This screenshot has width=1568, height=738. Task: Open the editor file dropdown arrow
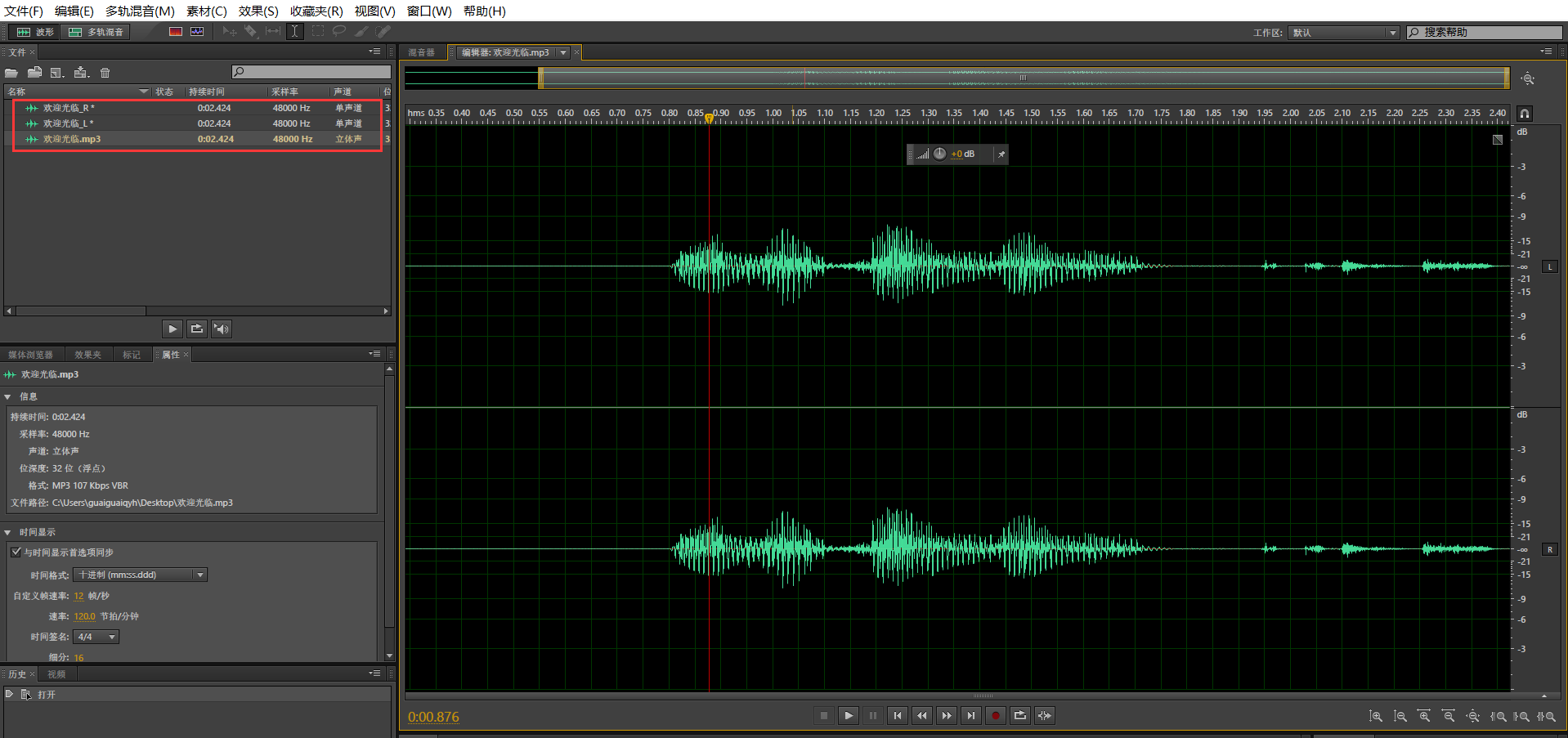[563, 52]
